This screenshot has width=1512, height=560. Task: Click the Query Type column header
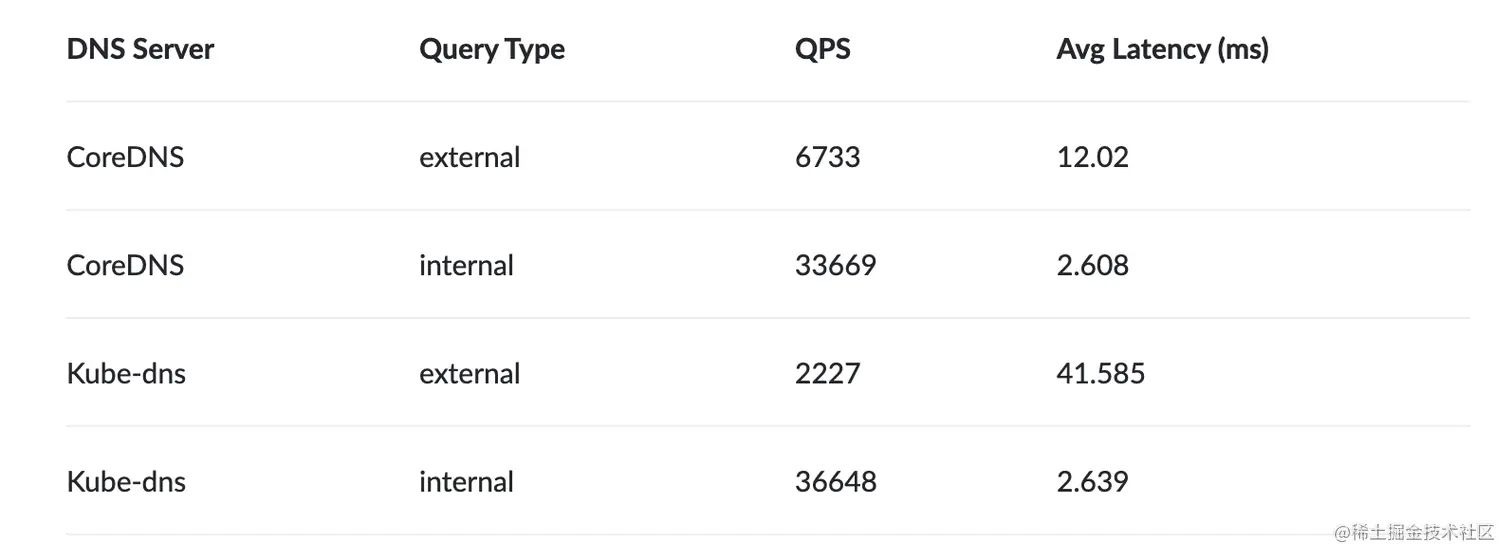[x=492, y=50]
